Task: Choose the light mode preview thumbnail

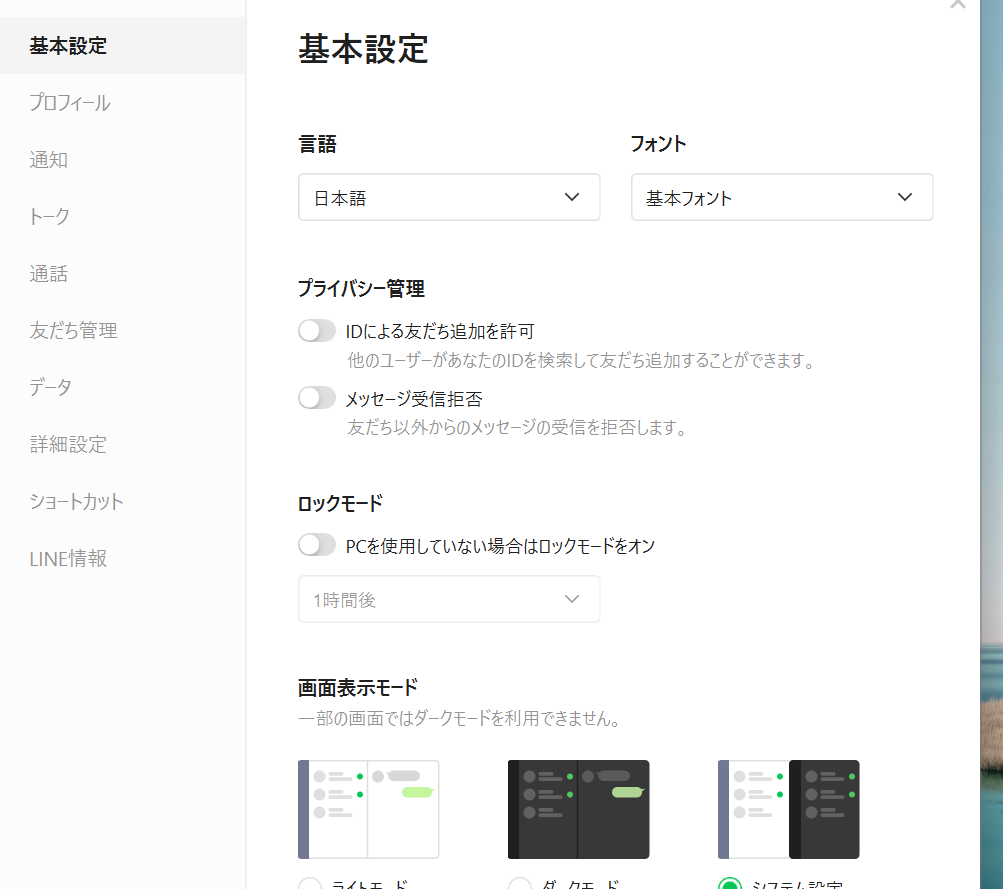Action: click(x=368, y=809)
